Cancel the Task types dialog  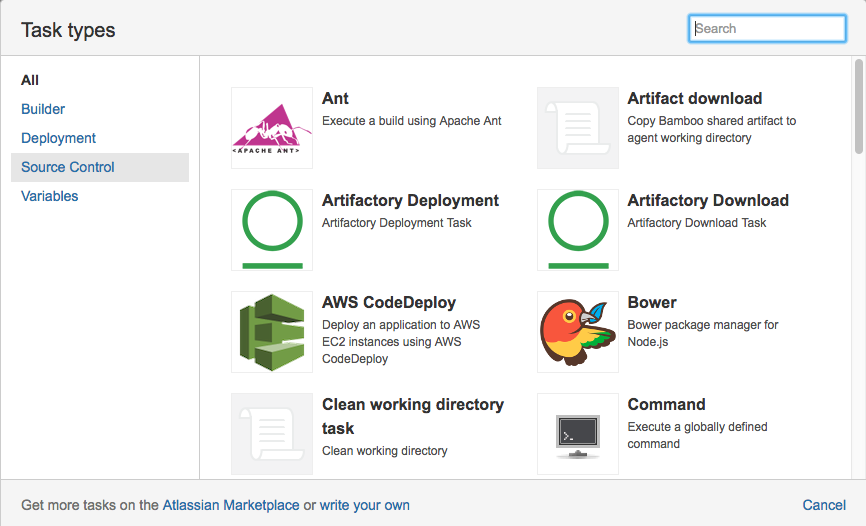(824, 505)
